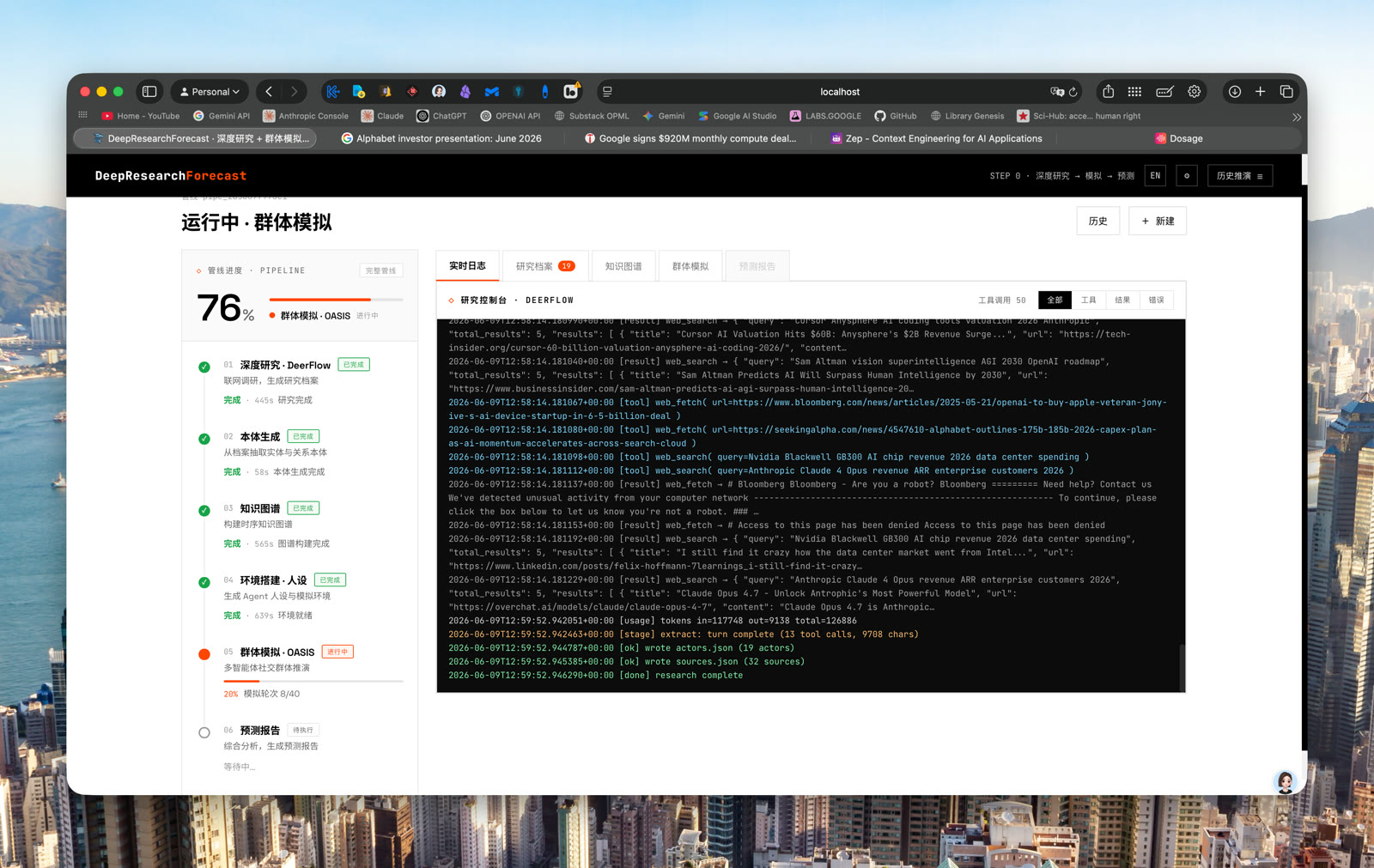Expand step 06 预测报告
Image resolution: width=1374 pixels, height=868 pixels.
click(x=300, y=748)
